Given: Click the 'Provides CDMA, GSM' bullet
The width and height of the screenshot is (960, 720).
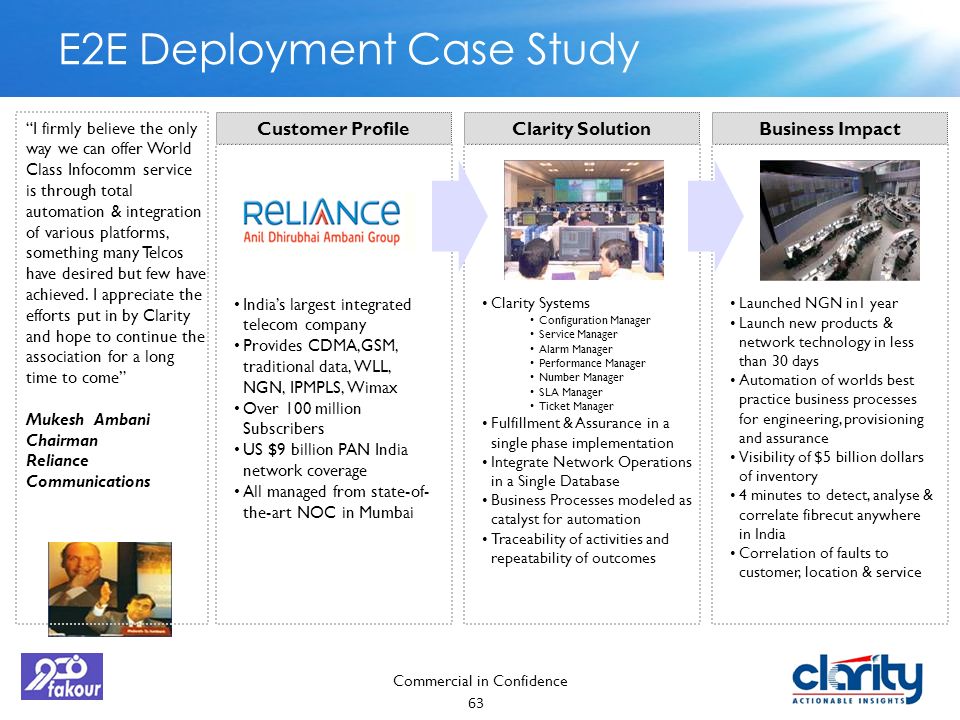Looking at the screenshot, I should [x=317, y=366].
